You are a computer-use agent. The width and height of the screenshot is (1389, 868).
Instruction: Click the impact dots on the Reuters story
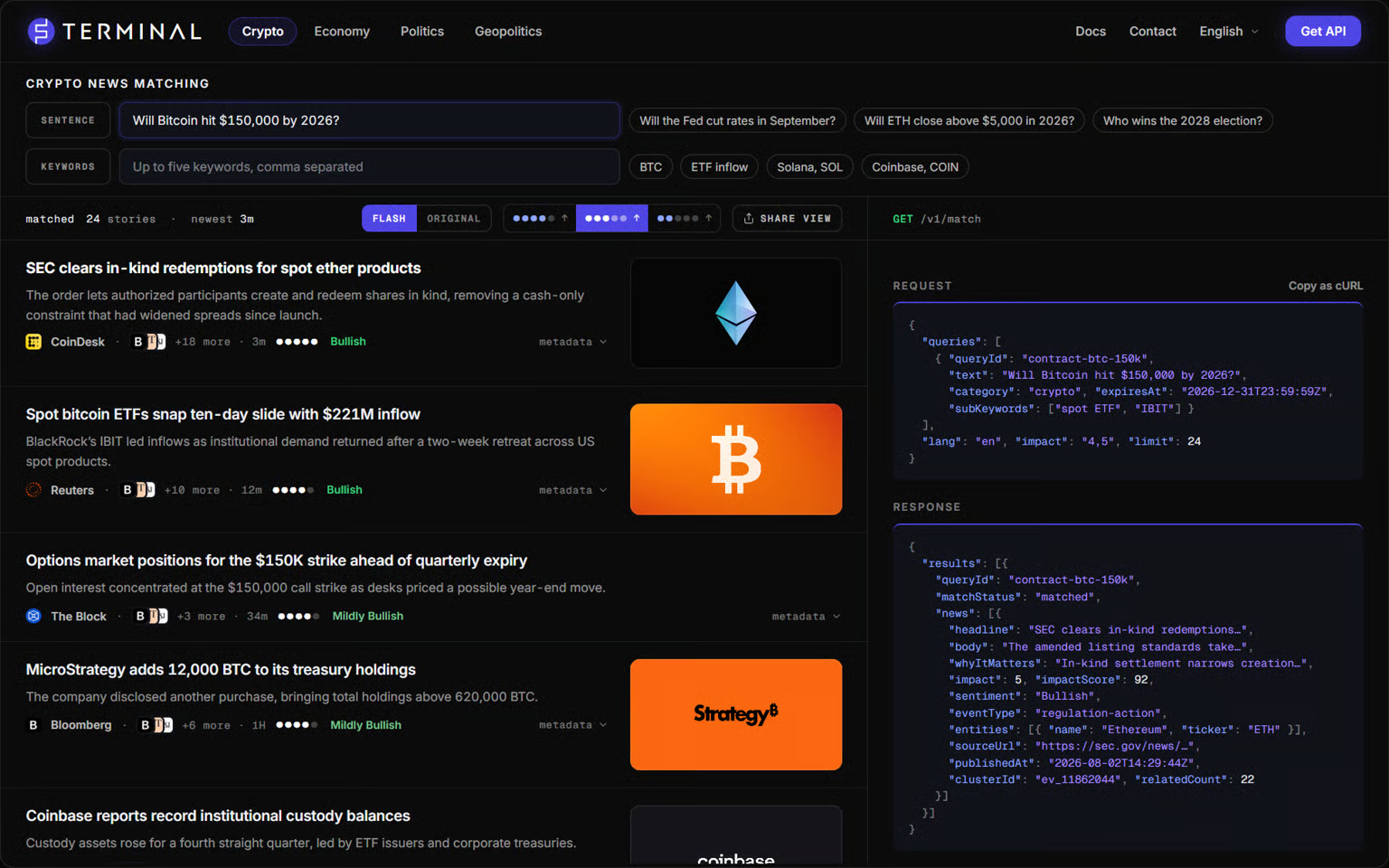[x=293, y=490]
